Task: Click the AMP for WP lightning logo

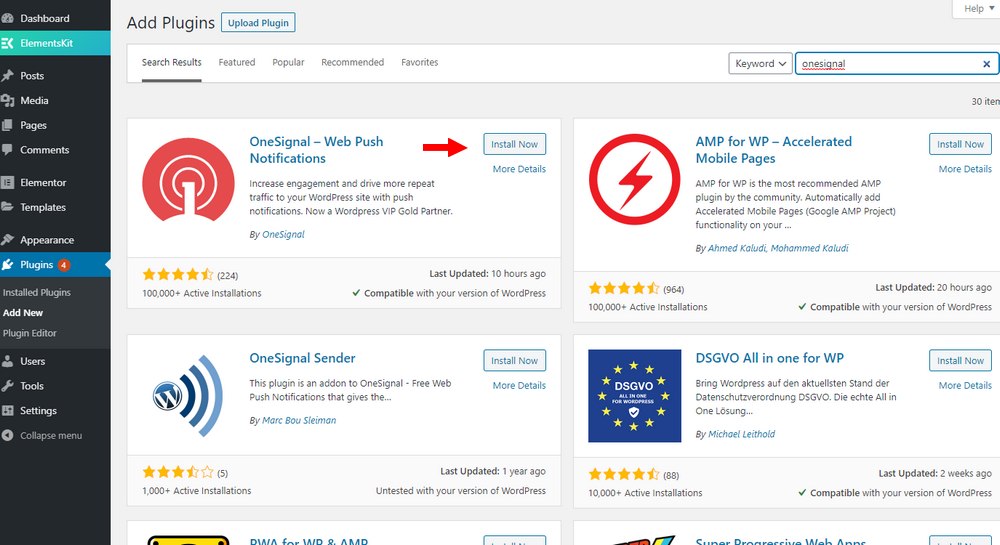Action: pos(635,179)
